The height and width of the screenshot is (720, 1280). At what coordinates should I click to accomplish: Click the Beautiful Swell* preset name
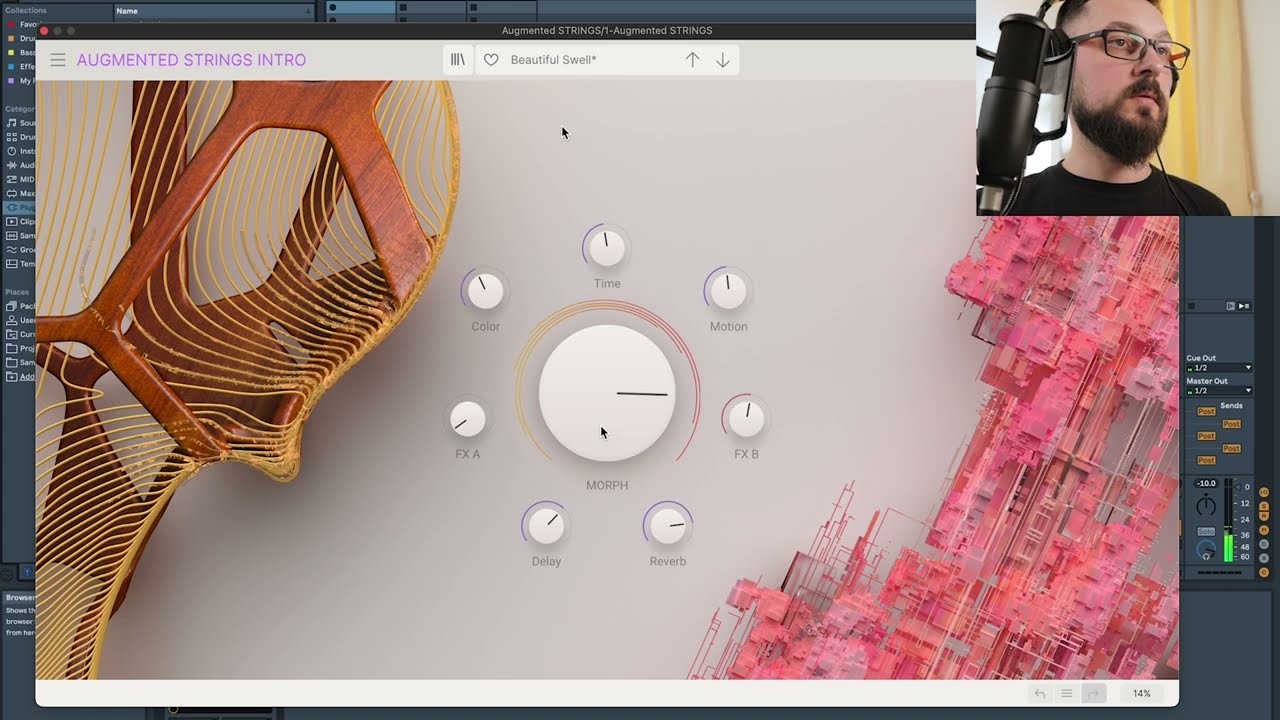[553, 60]
